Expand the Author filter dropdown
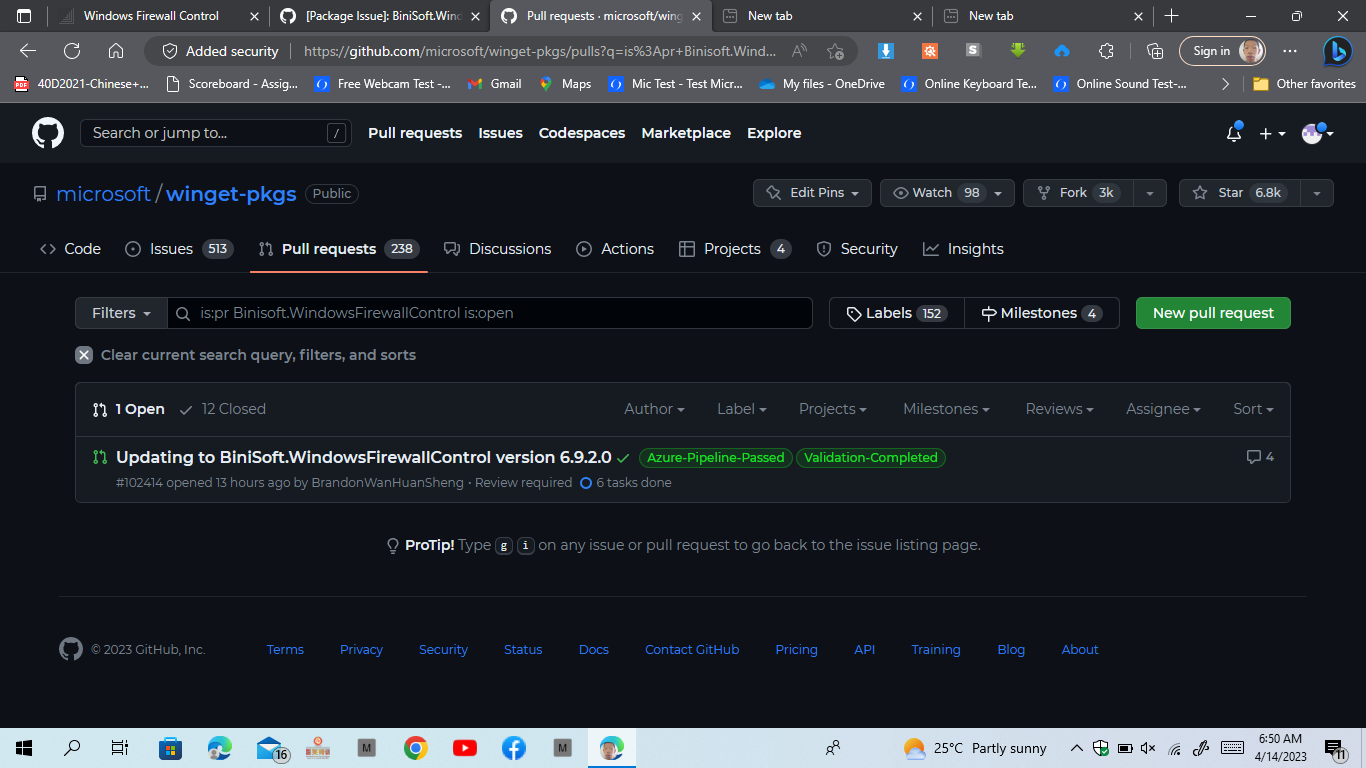Screen dimensions: 1366x768 (653, 408)
